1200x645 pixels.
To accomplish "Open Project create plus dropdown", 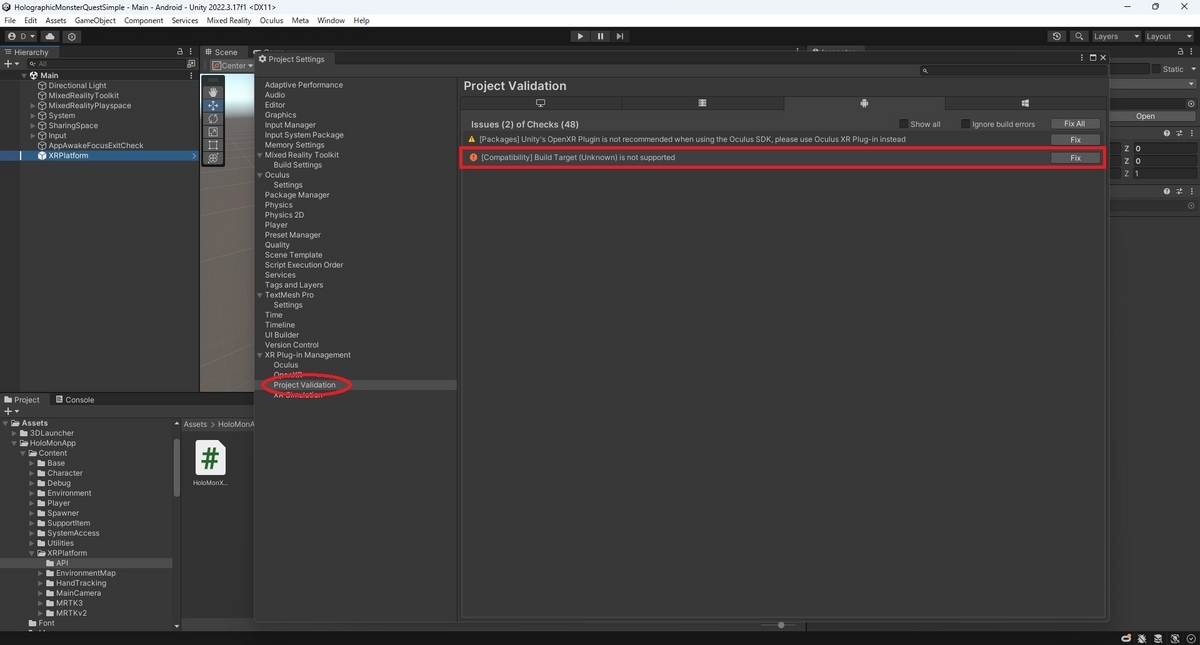I will [x=12, y=411].
